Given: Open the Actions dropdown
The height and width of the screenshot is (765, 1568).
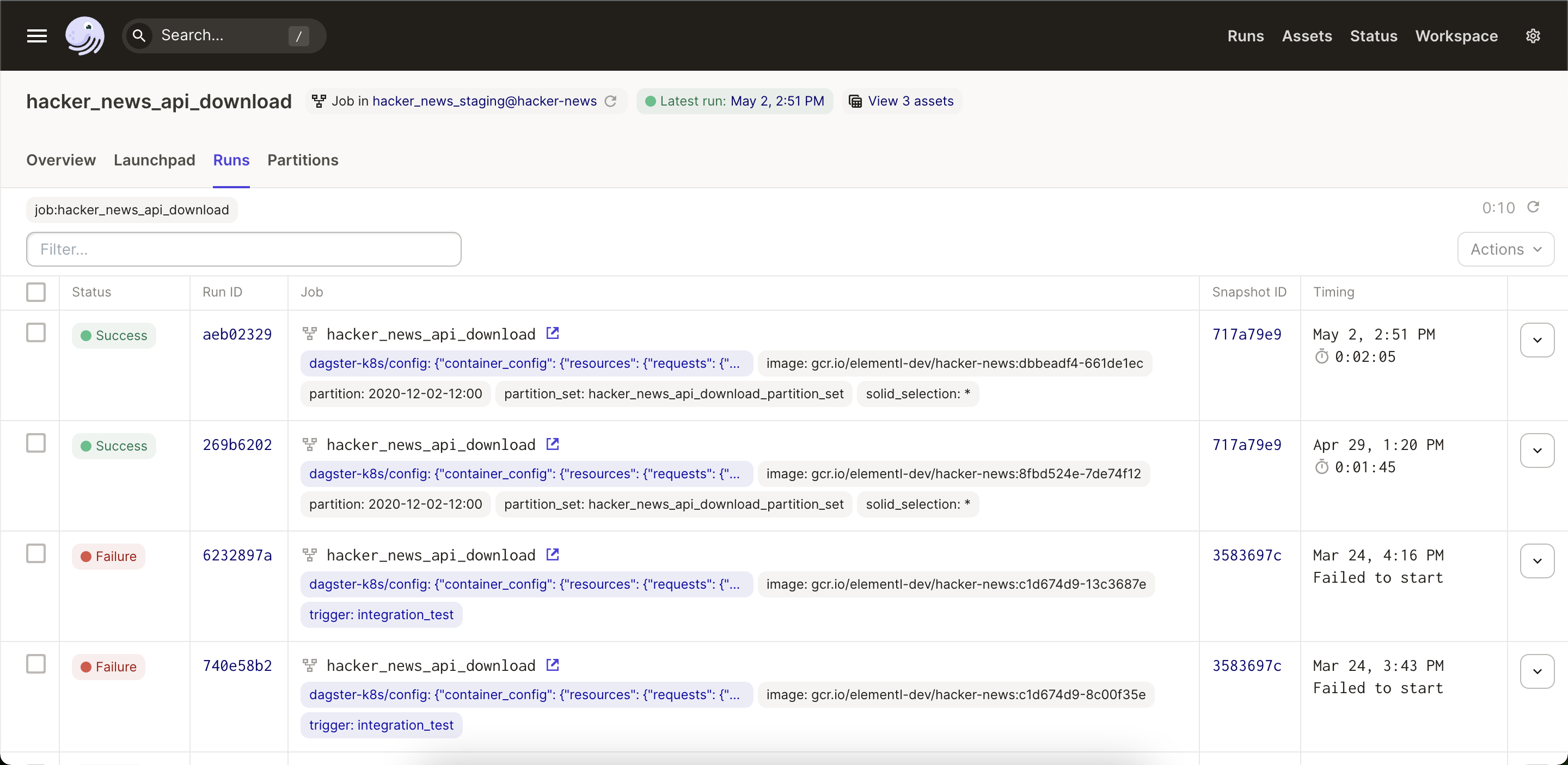Looking at the screenshot, I should pyautogui.click(x=1505, y=249).
